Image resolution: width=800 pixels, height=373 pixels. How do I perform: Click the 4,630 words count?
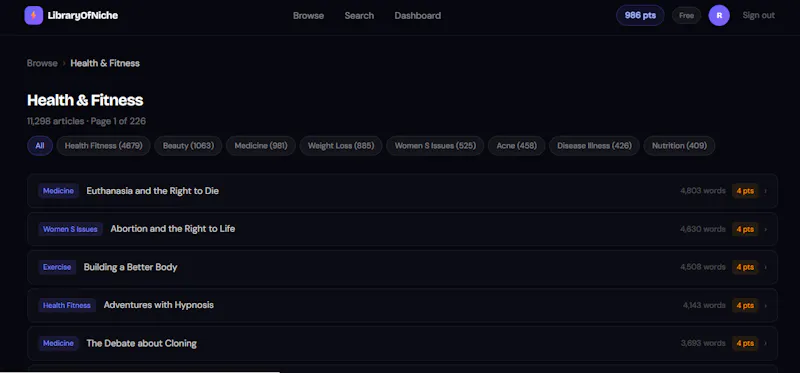703,229
